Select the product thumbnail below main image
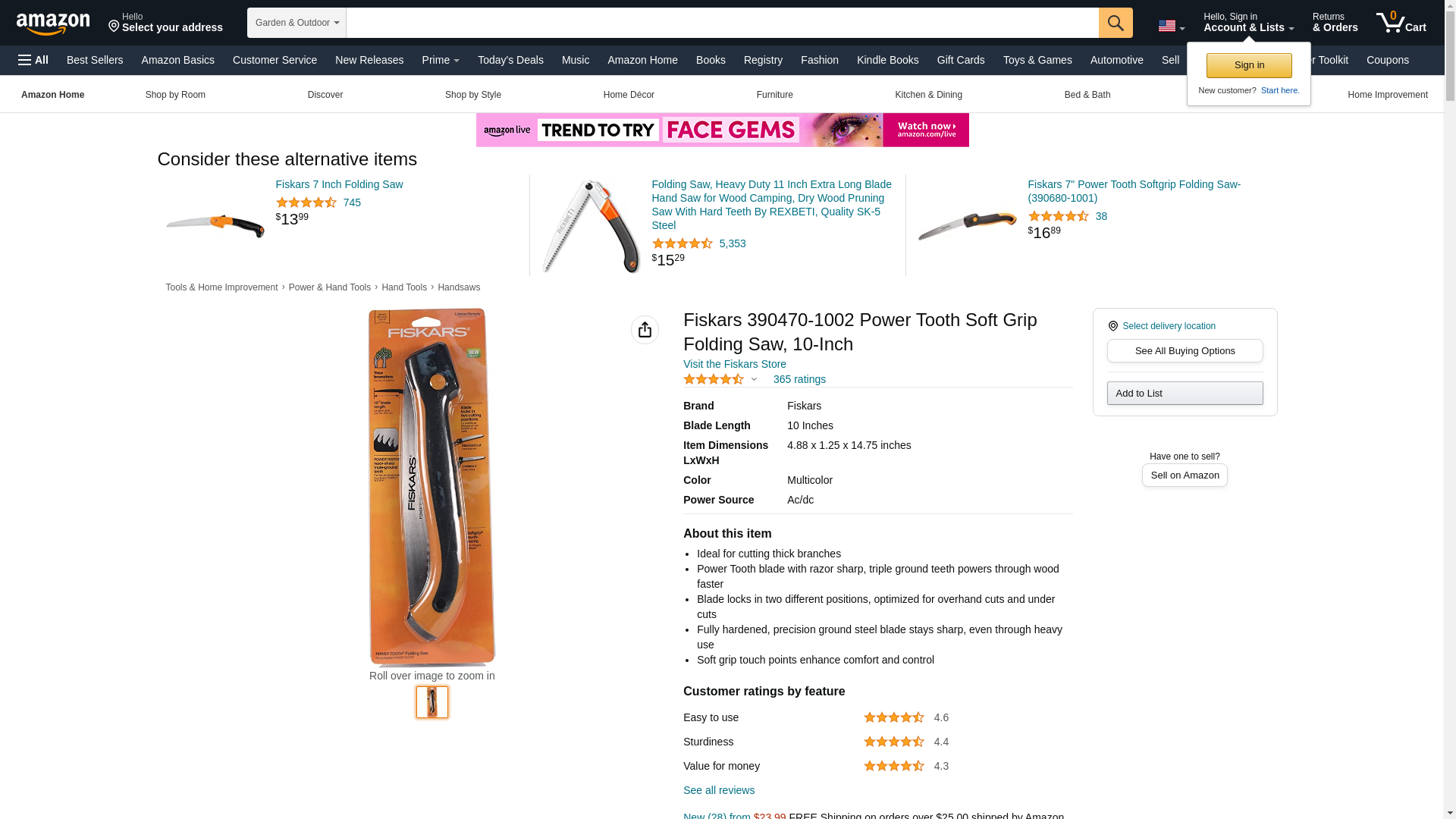1456x819 pixels. coord(432,702)
